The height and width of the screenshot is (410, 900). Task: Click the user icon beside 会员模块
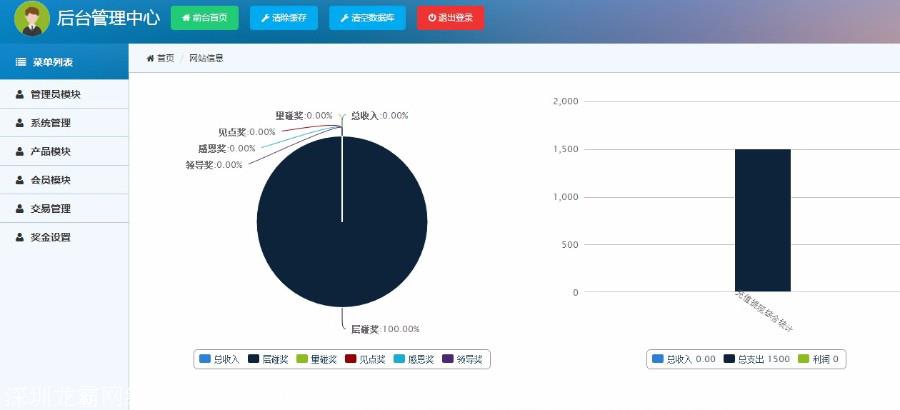coord(20,180)
